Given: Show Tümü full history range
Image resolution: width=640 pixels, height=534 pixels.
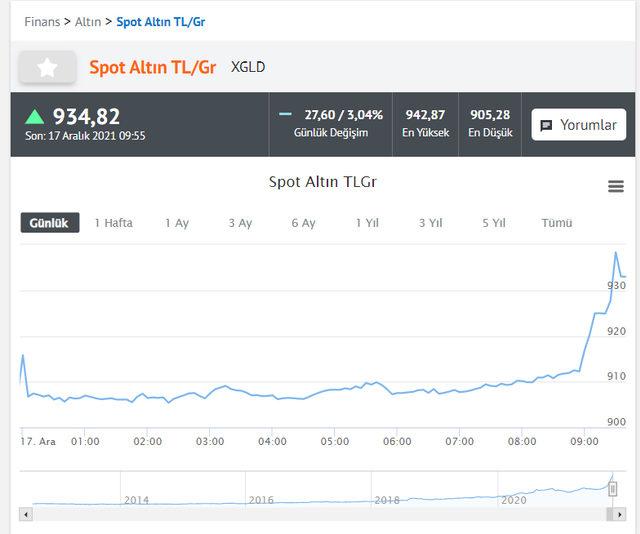Looking at the screenshot, I should (557, 223).
